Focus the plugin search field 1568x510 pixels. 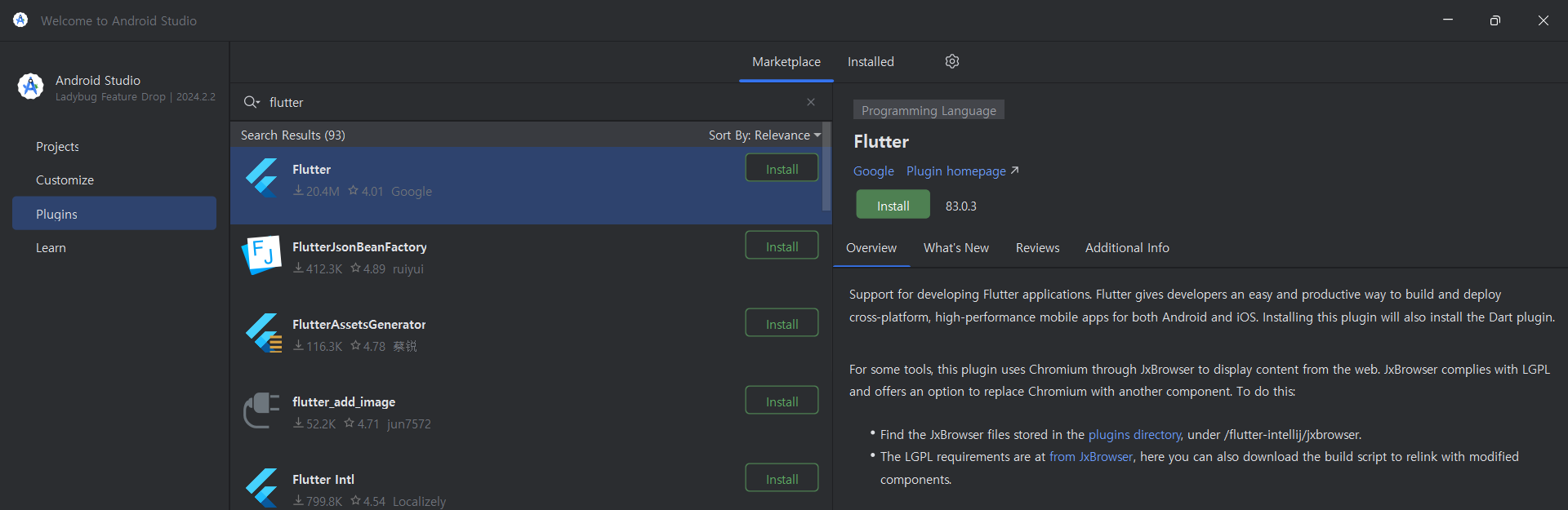click(x=531, y=102)
